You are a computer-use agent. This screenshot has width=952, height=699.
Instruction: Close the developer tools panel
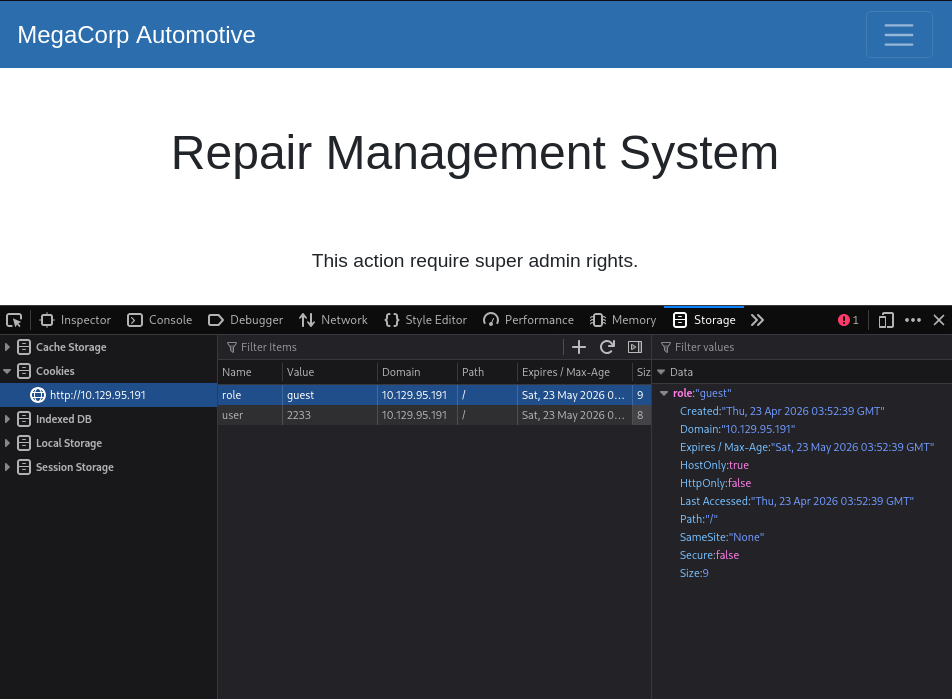(939, 320)
